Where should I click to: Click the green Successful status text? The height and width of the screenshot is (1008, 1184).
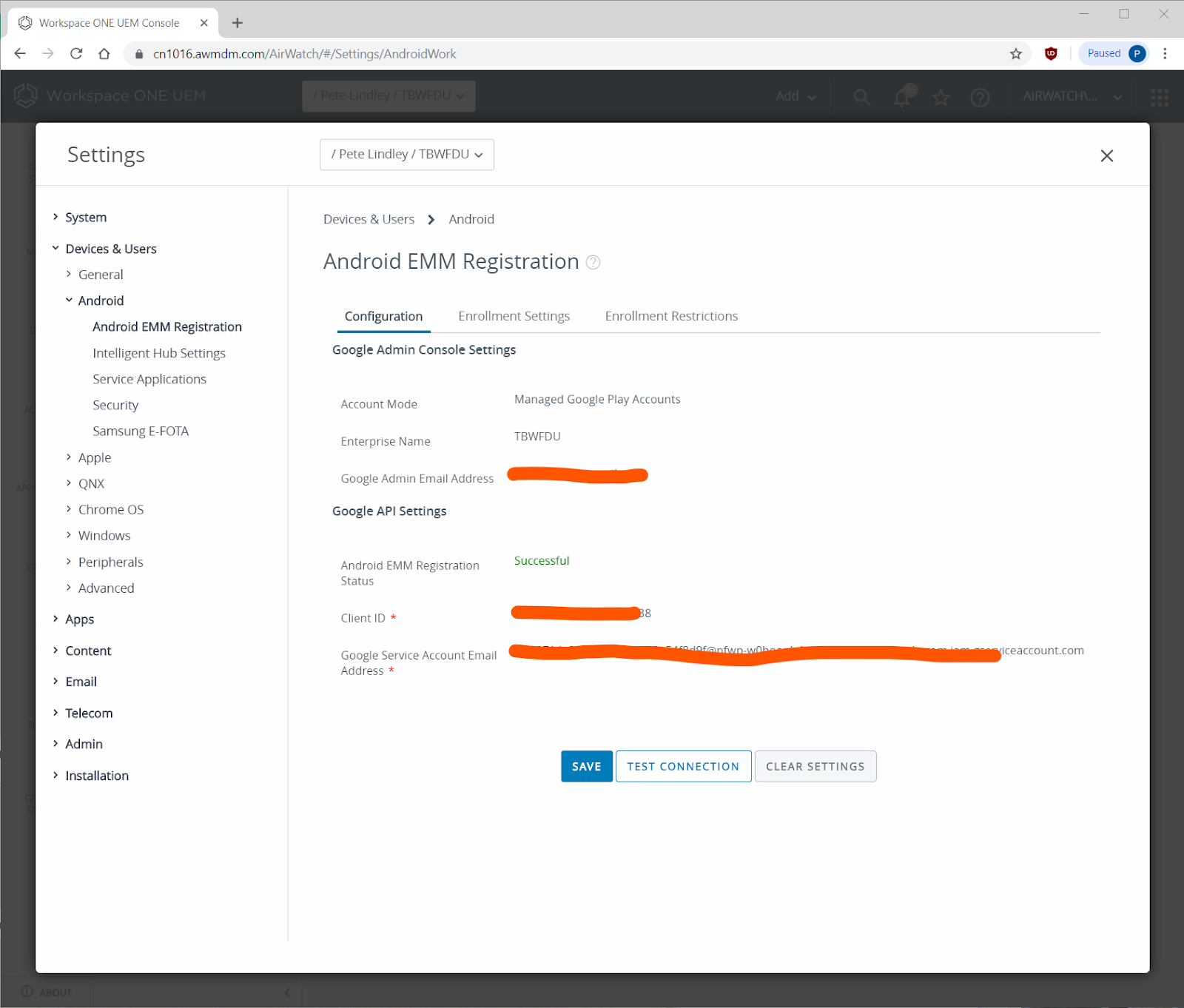pos(542,561)
